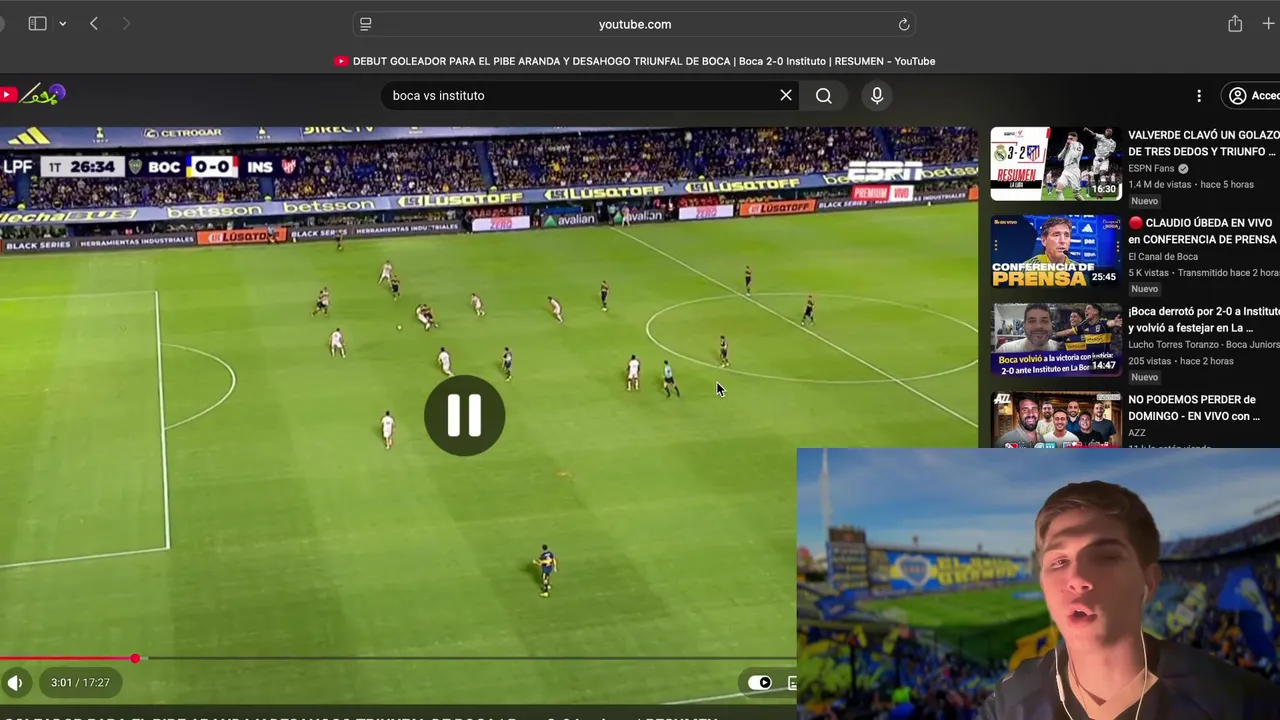Focus the youtube.com address bar
The height and width of the screenshot is (720, 1280).
(x=634, y=24)
